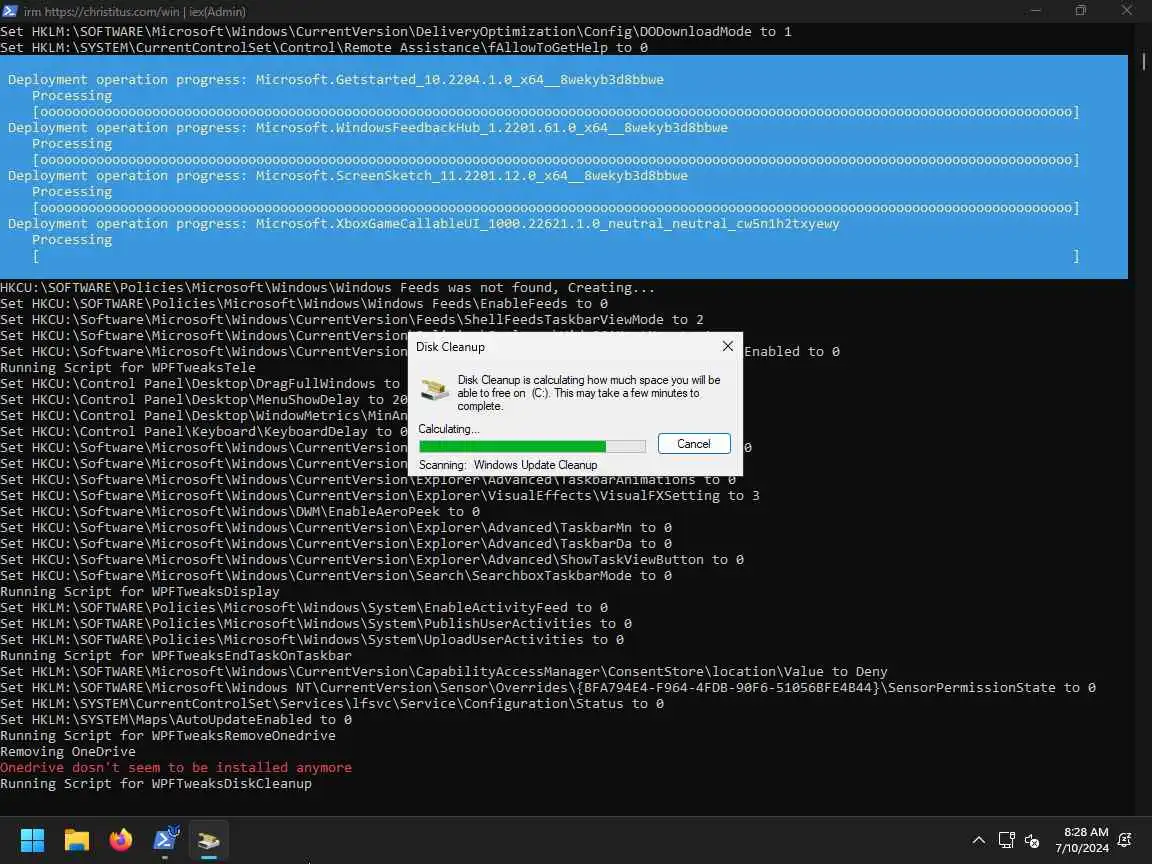Click the TaskbarMn registry line

pyautogui.click(x=336, y=528)
